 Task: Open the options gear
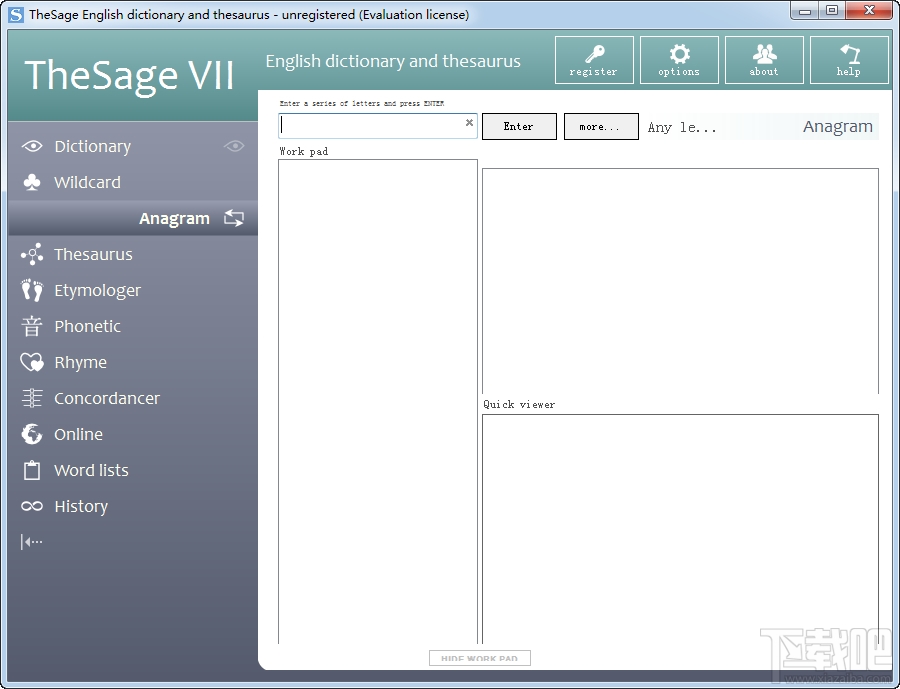pos(679,60)
